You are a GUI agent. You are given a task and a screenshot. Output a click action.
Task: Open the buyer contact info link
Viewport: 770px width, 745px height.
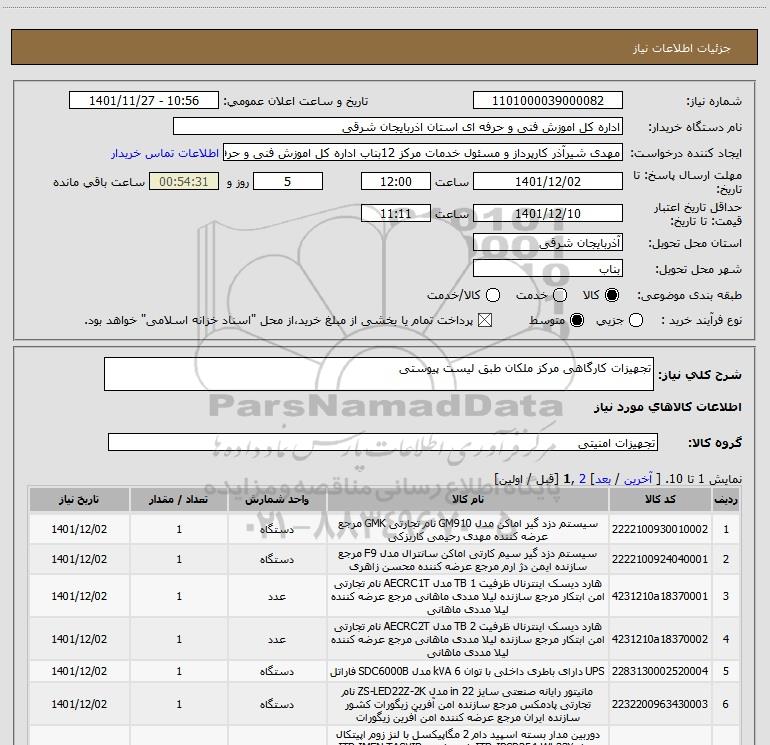(165, 153)
